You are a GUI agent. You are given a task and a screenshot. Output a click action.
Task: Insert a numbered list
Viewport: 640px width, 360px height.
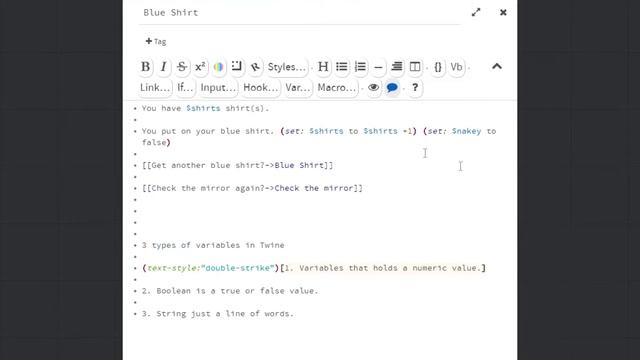(360, 67)
